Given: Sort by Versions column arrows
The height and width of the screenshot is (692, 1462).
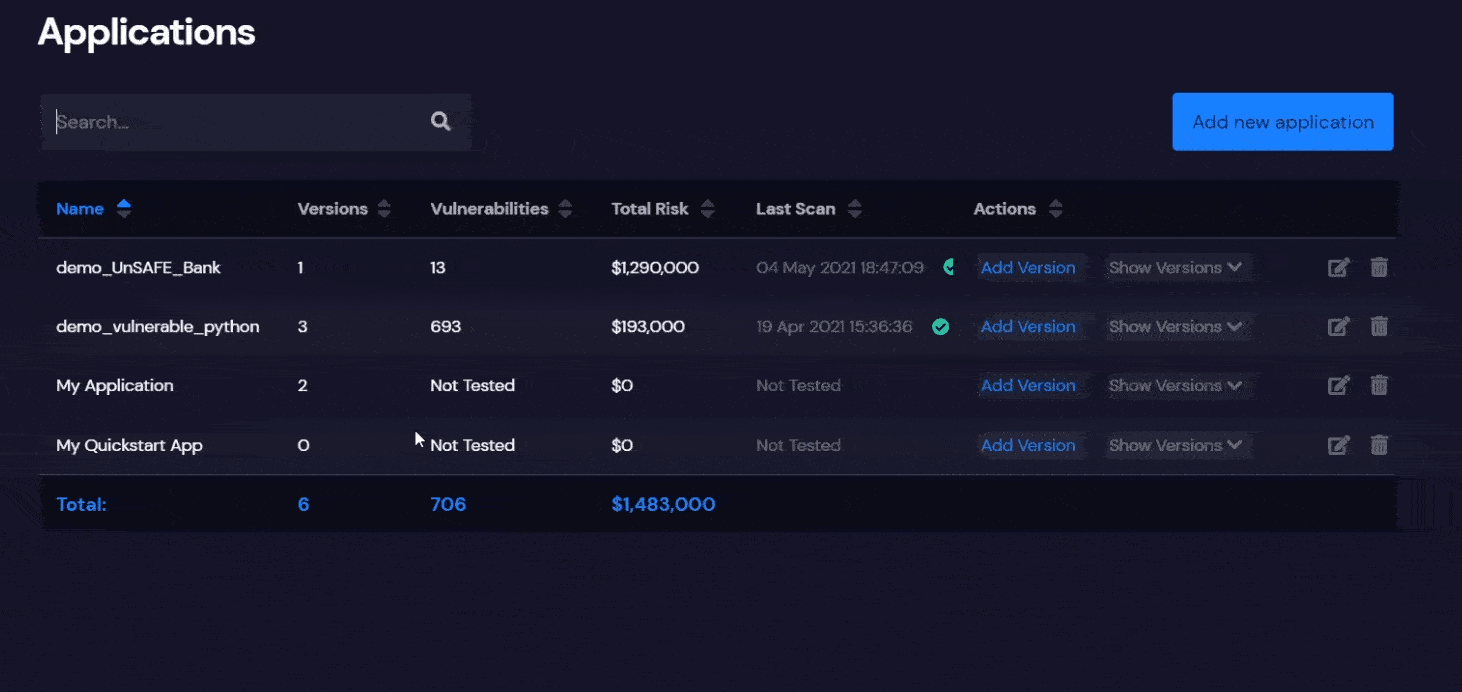Looking at the screenshot, I should pos(383,209).
